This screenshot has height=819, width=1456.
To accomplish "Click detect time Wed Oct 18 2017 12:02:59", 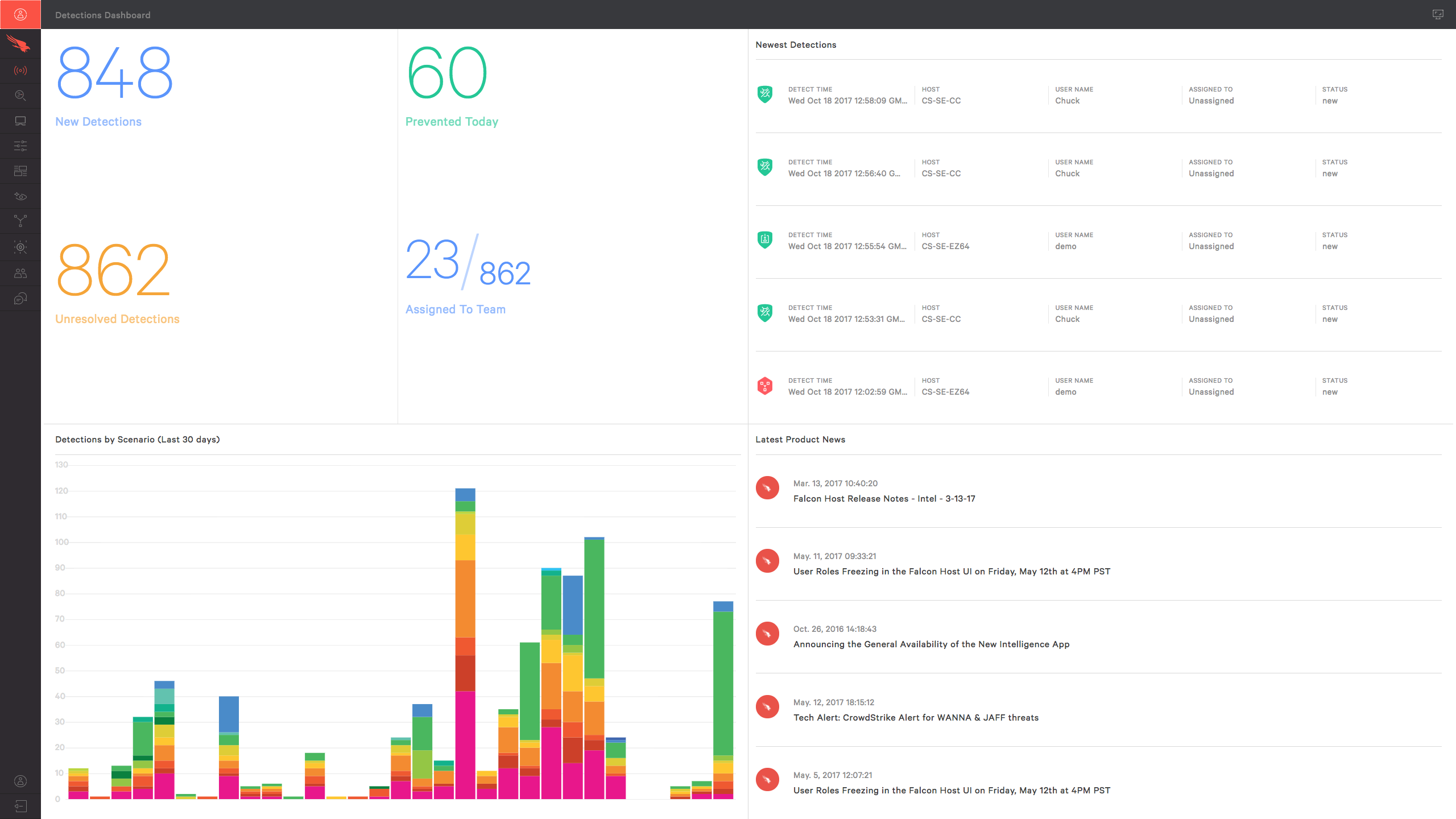I will point(847,392).
